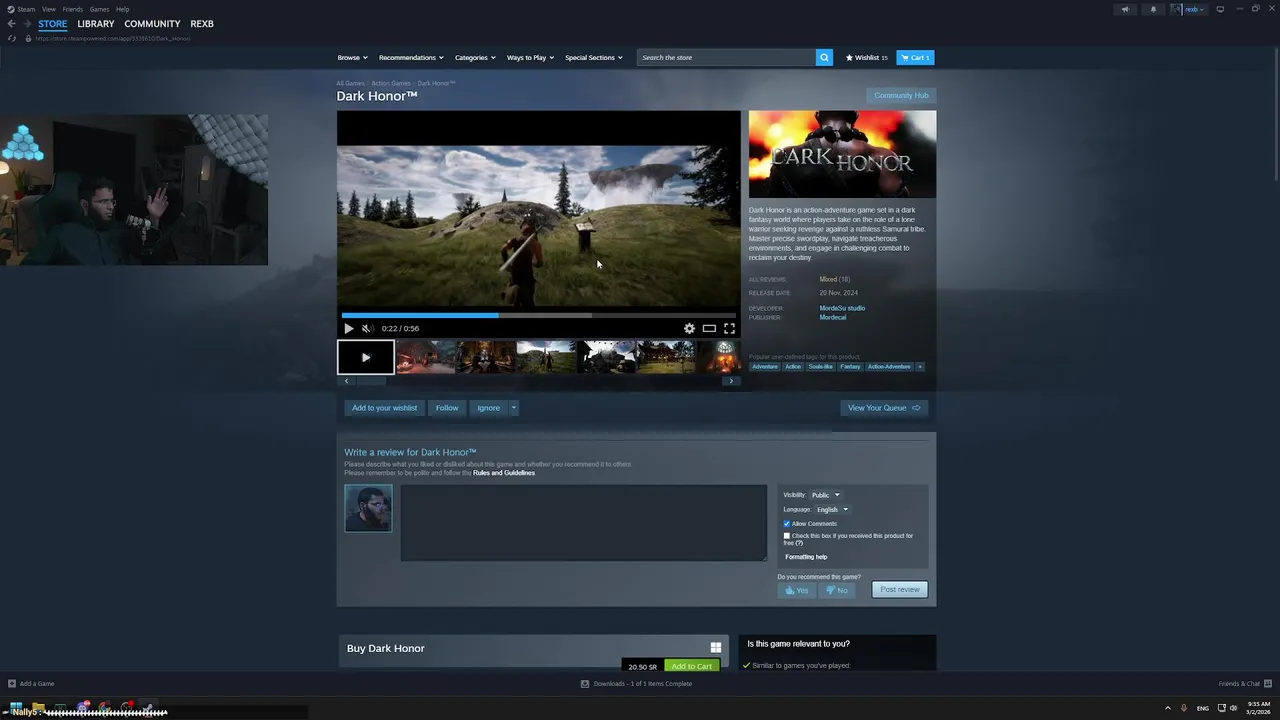Open the REXB profile tab
The height and width of the screenshot is (720, 1280).
(202, 24)
